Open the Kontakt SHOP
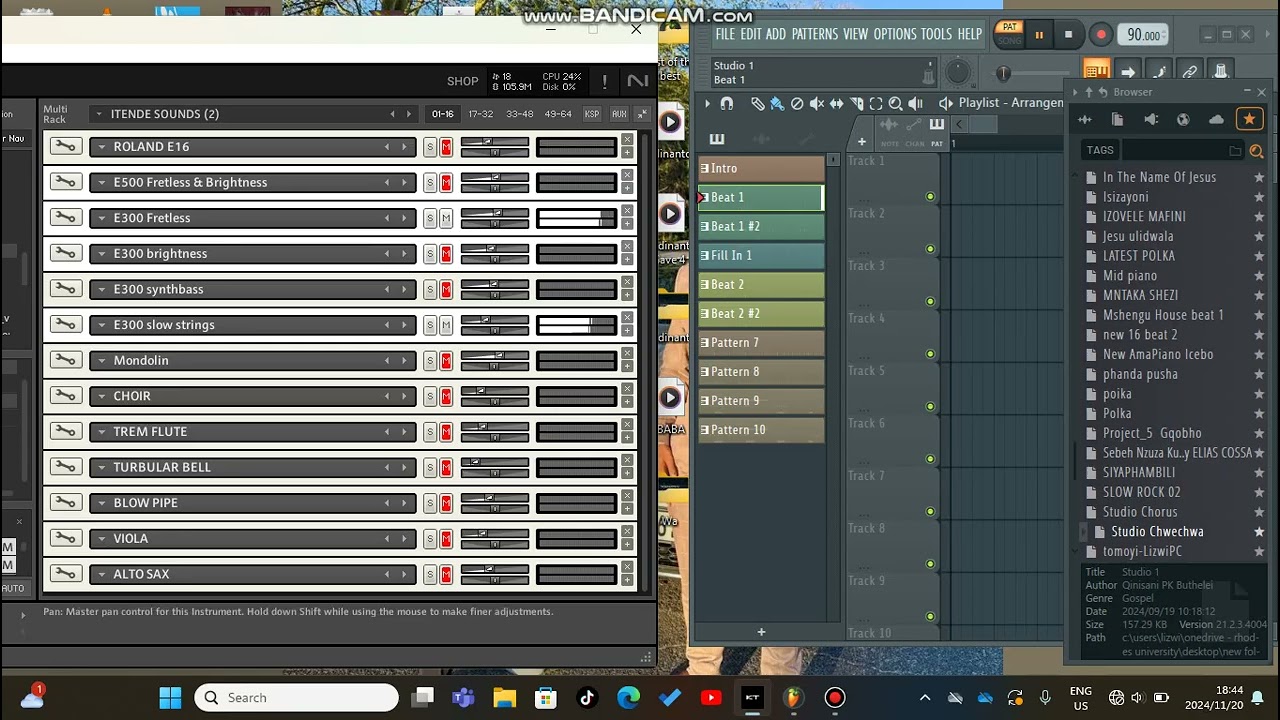1280x720 pixels. 463,81
